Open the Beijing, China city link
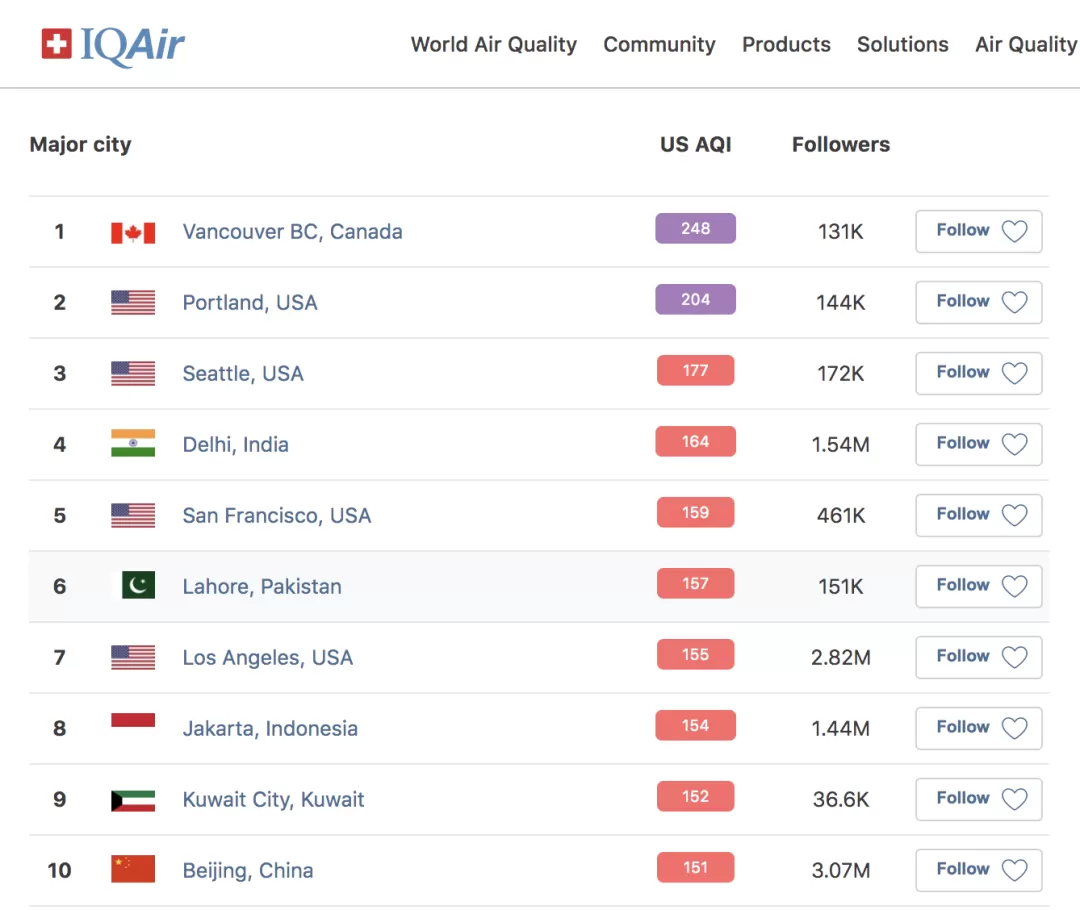This screenshot has width=1080, height=910. [248, 870]
